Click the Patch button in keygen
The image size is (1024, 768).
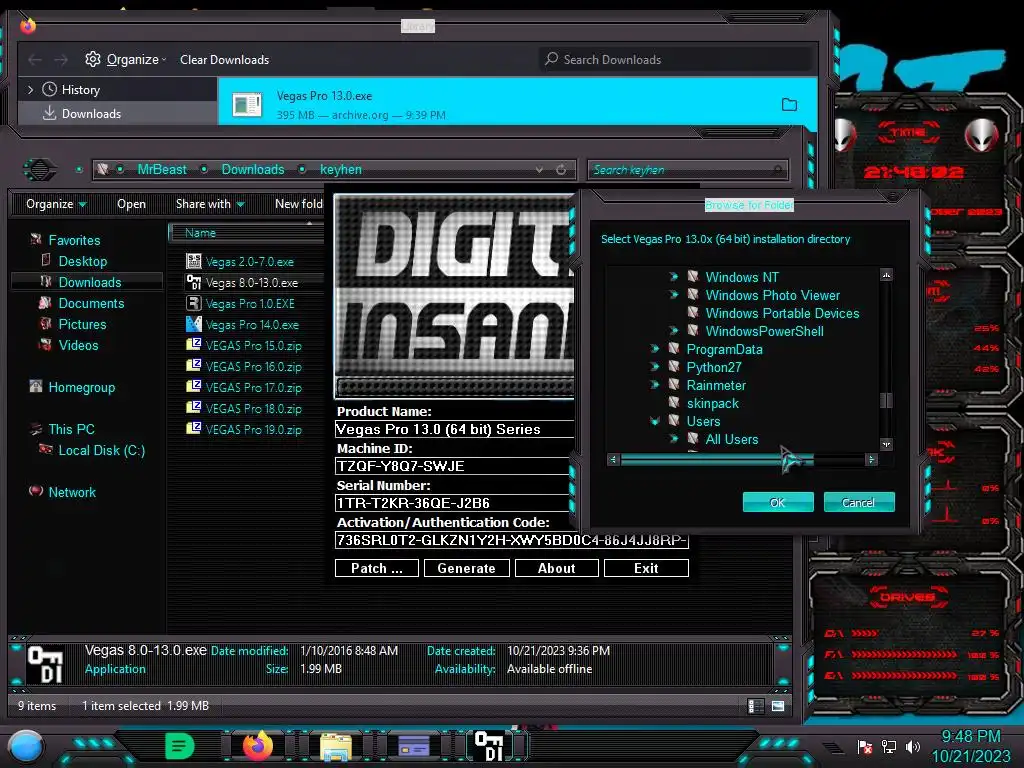pos(377,568)
